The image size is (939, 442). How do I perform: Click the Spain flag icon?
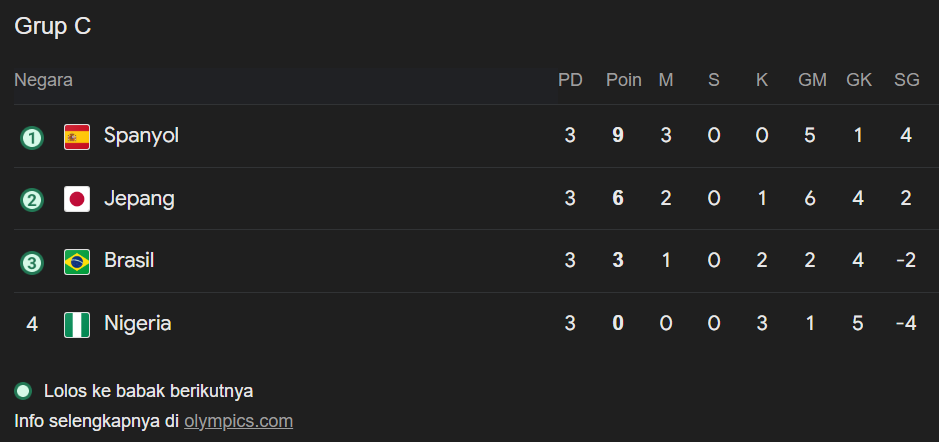tap(77, 136)
